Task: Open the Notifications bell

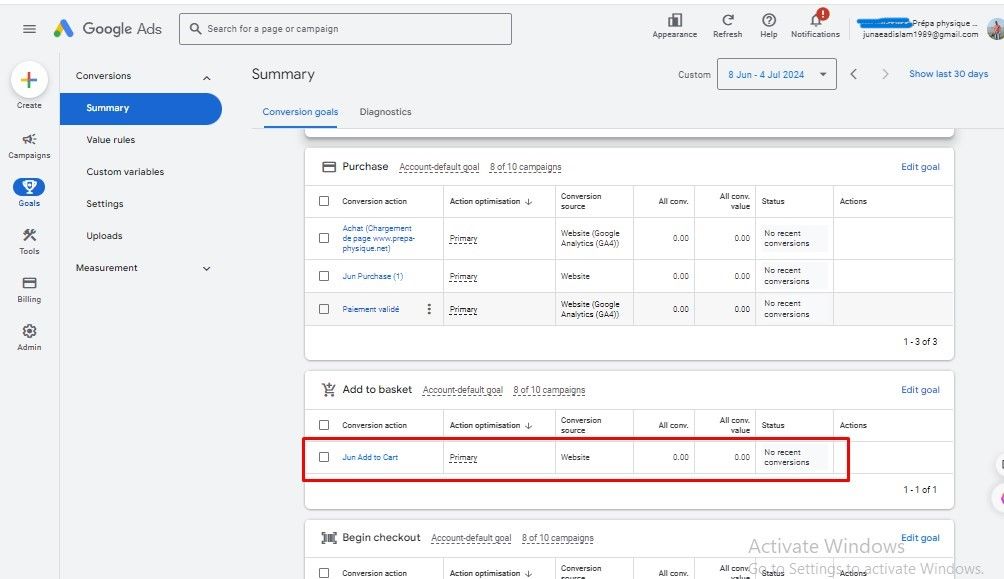Action: tap(815, 24)
